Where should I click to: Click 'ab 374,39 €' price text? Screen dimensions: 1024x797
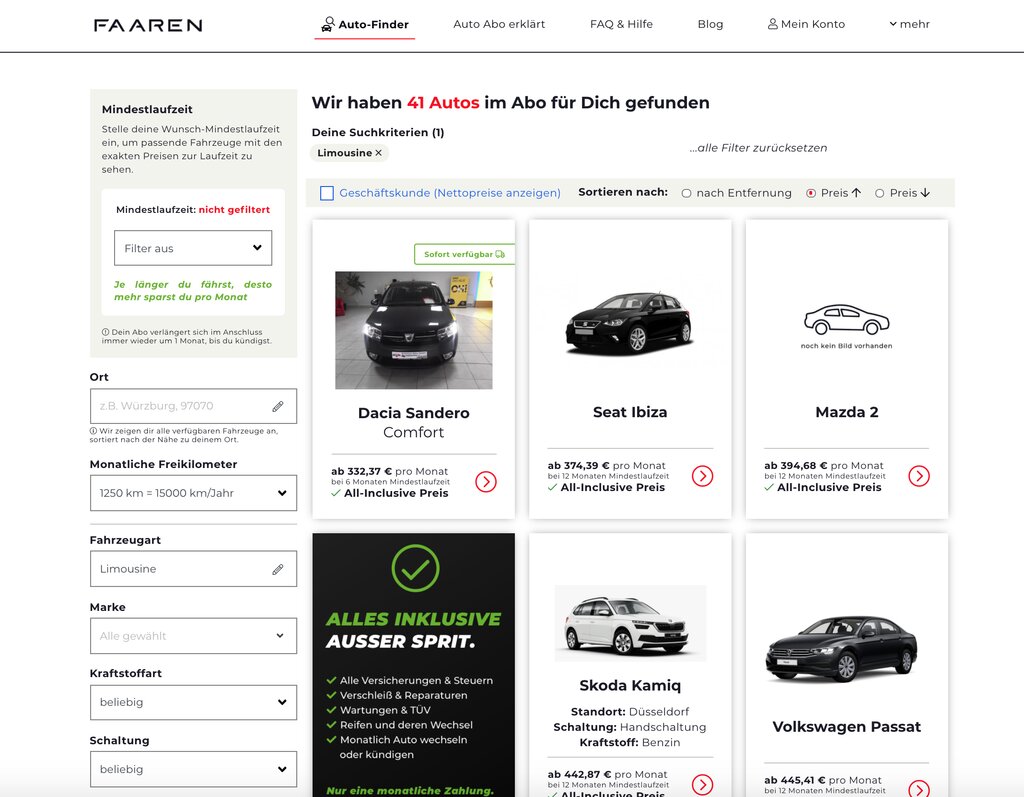tap(579, 465)
